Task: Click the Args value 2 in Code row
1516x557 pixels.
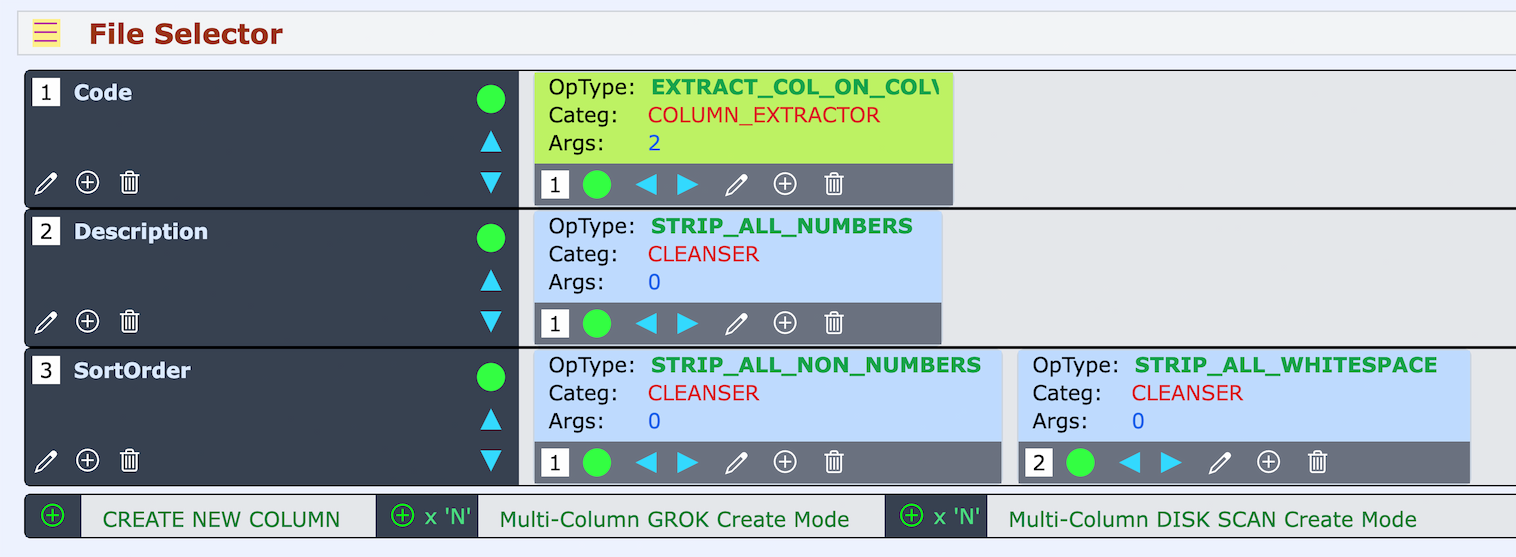Action: coord(655,143)
